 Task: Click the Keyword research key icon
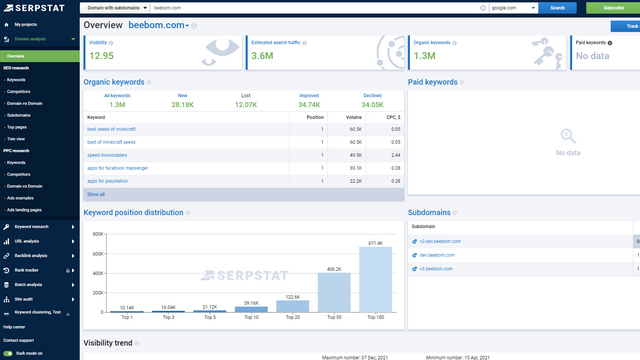6,227
